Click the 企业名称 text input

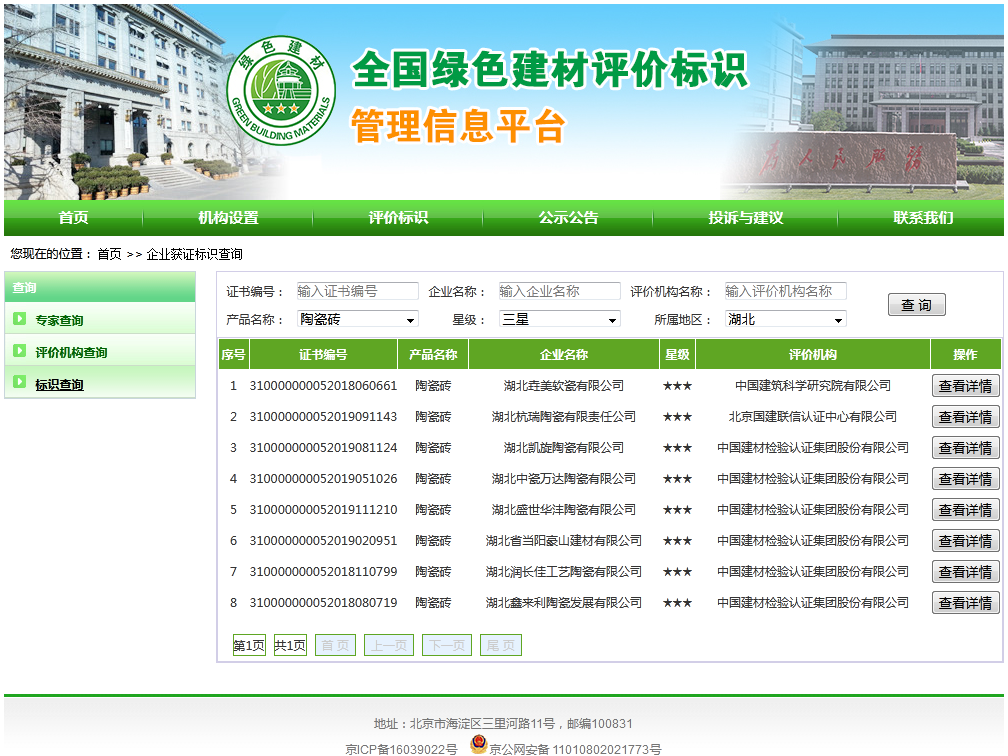pos(559,291)
